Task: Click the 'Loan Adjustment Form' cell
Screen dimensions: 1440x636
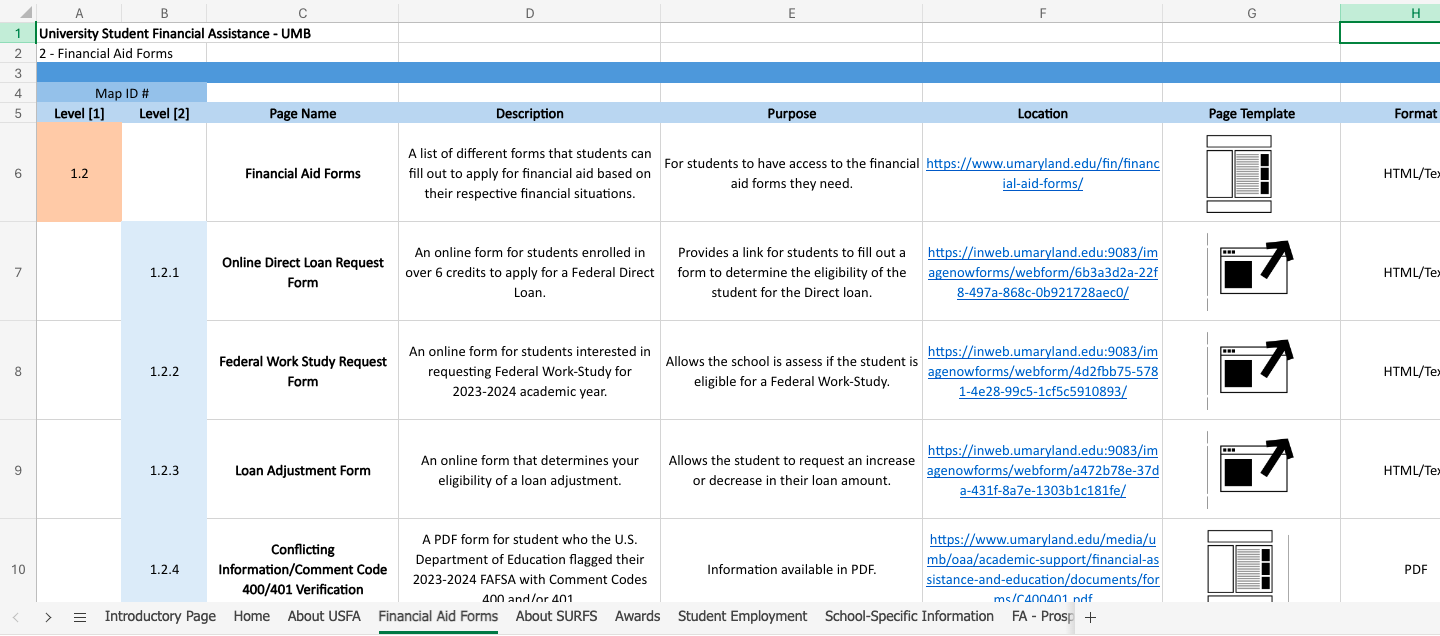Action: 303,470
